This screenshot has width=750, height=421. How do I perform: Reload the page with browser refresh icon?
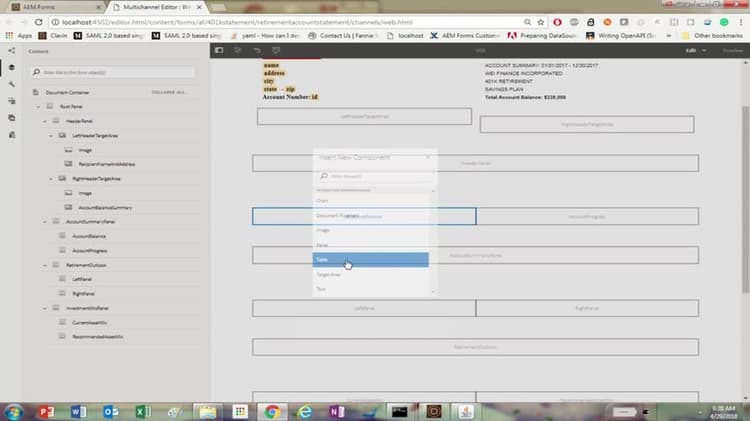click(39, 22)
